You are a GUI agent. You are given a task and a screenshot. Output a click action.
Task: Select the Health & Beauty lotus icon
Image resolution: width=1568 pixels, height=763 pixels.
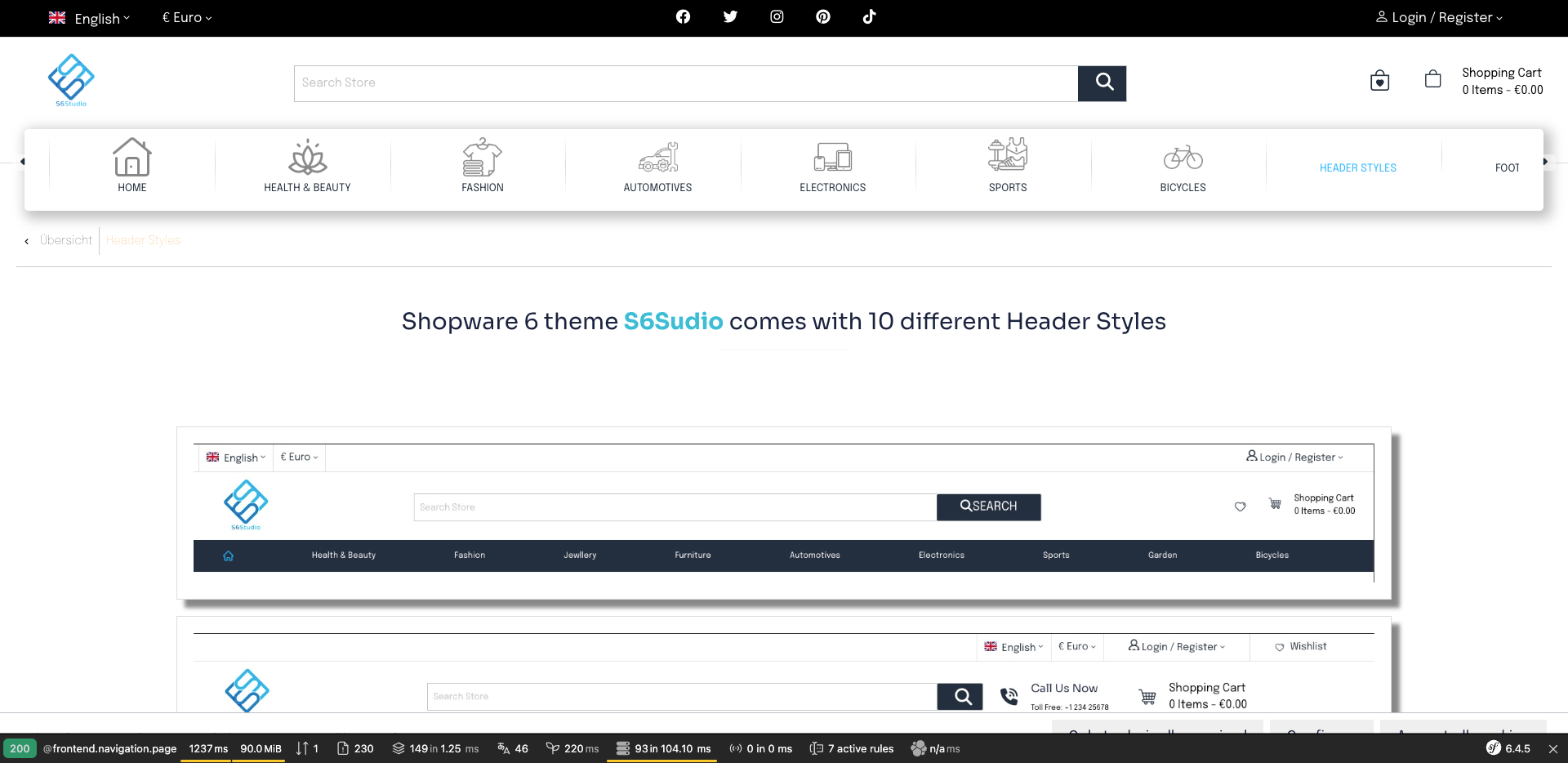(307, 158)
